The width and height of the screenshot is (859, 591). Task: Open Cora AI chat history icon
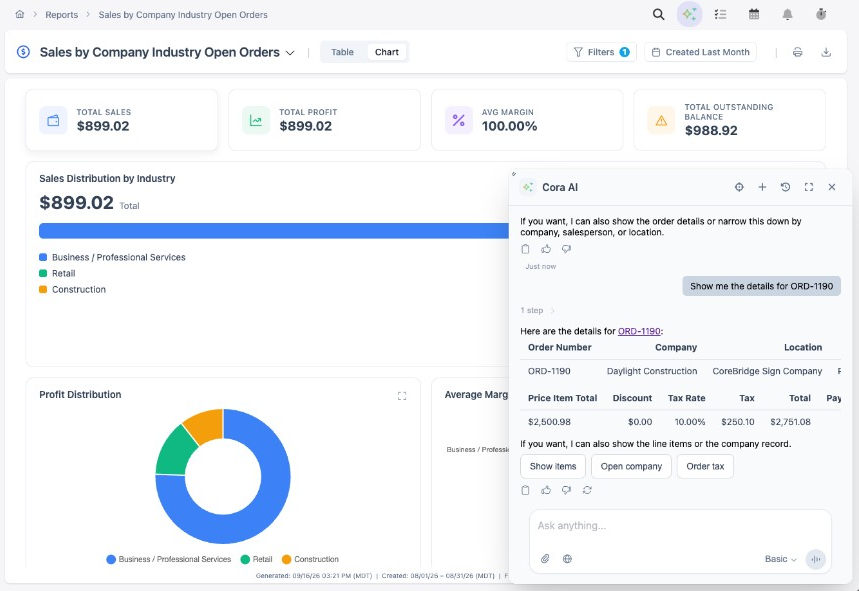click(785, 187)
